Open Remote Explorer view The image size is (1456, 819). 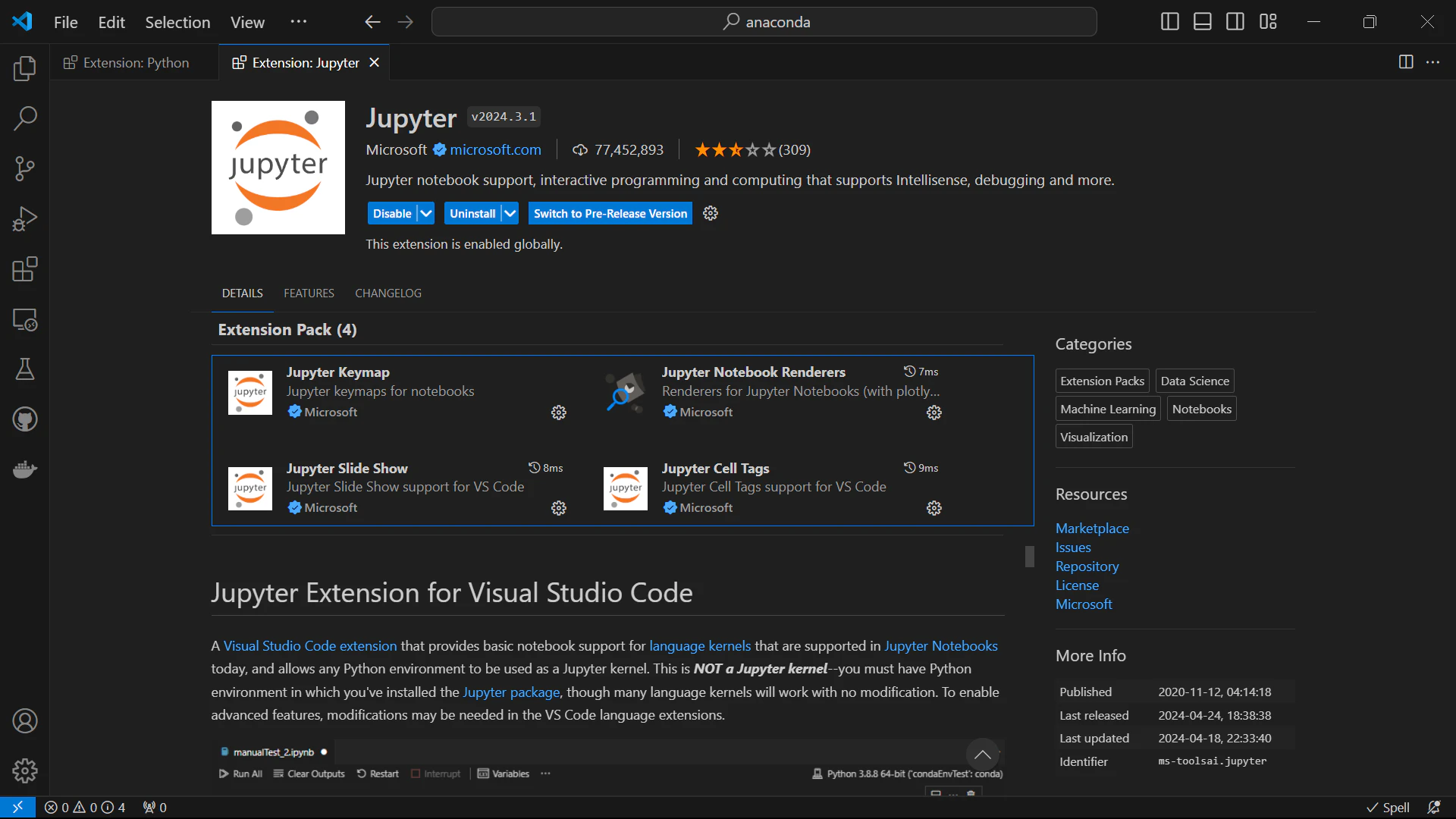[x=25, y=319]
